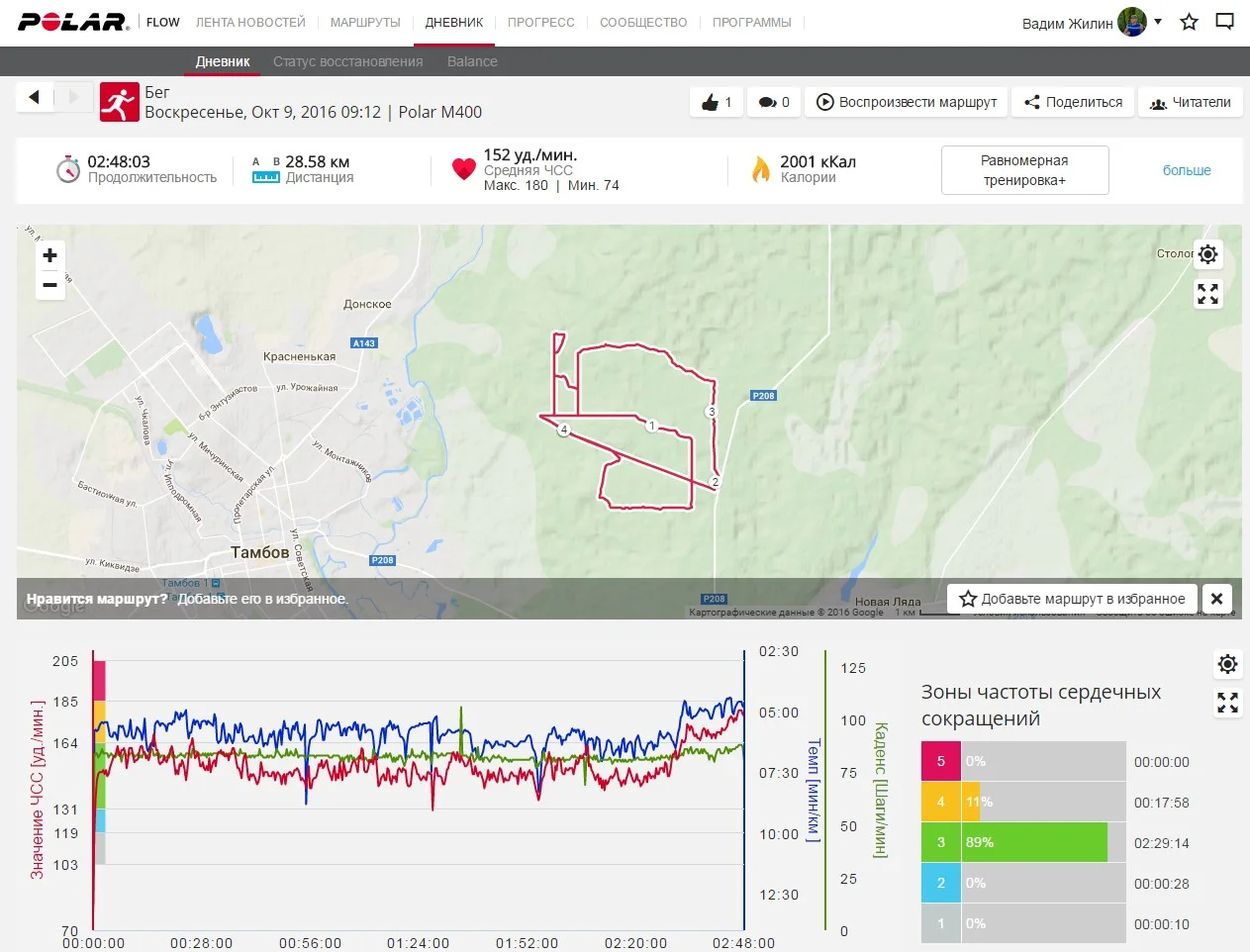Click Вадим Жилин profile avatar
1250x952 pixels.
[1132, 22]
